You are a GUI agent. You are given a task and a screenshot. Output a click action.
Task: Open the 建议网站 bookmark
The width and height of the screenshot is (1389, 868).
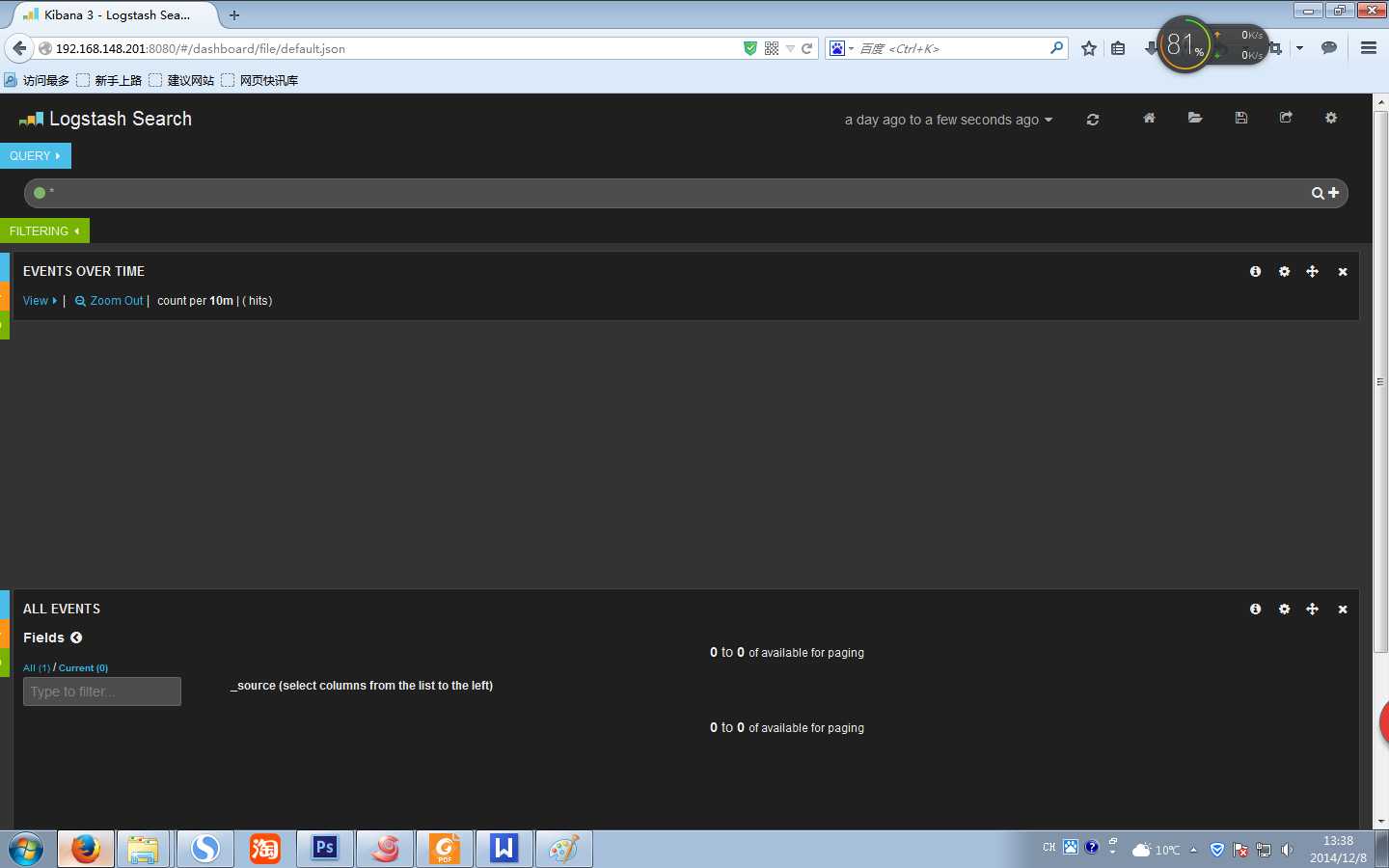pyautogui.click(x=181, y=80)
